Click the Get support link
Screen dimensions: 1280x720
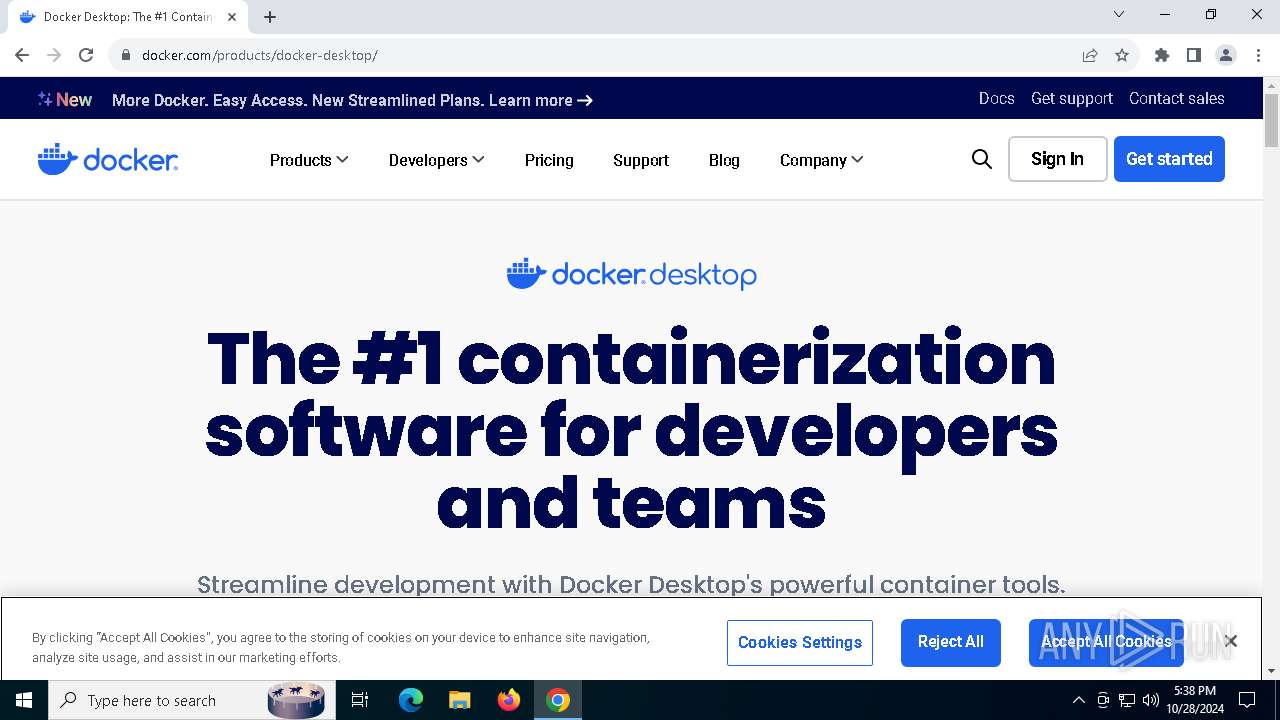(1072, 98)
